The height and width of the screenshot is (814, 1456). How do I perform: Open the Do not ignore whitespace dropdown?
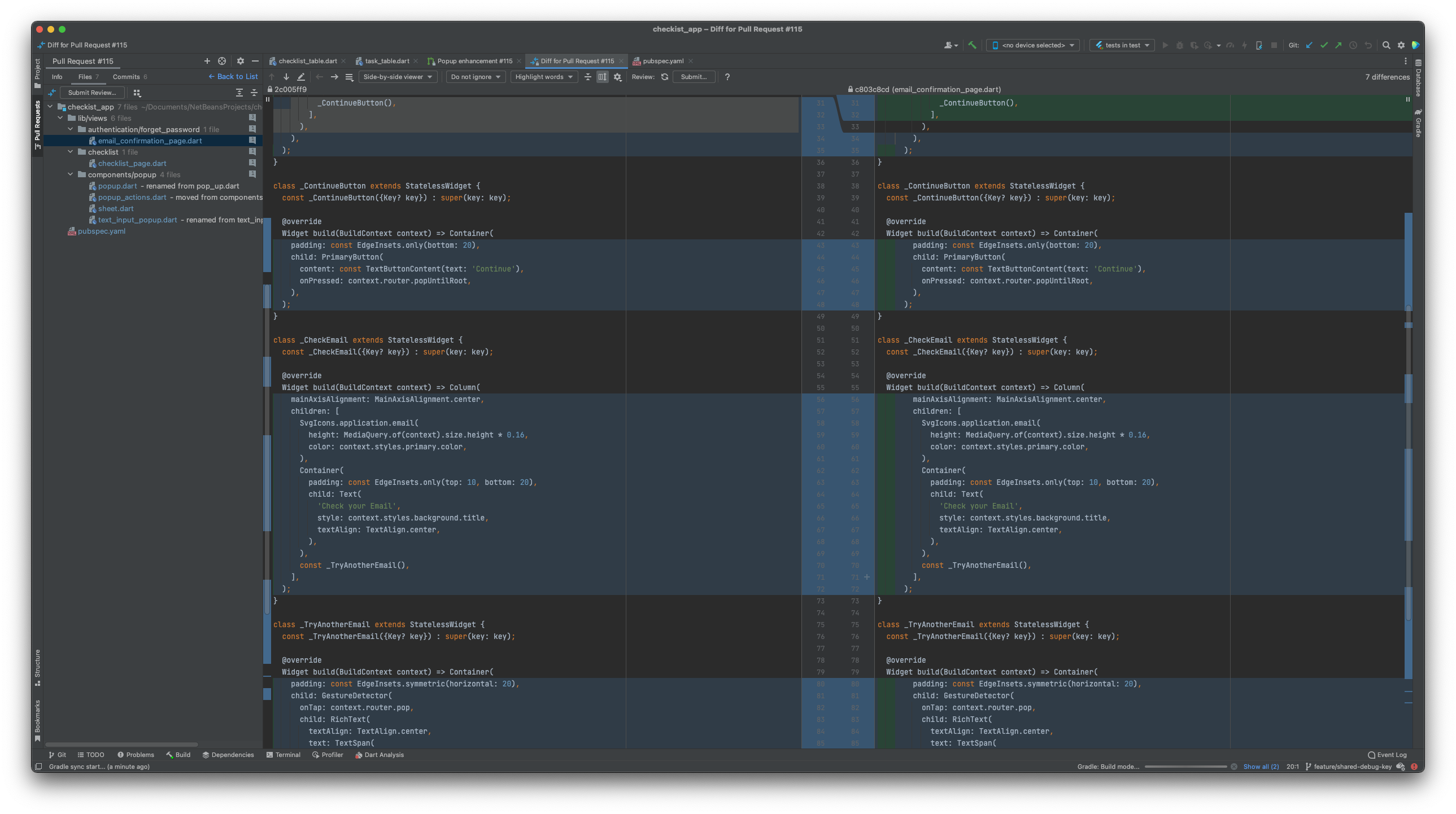[476, 77]
